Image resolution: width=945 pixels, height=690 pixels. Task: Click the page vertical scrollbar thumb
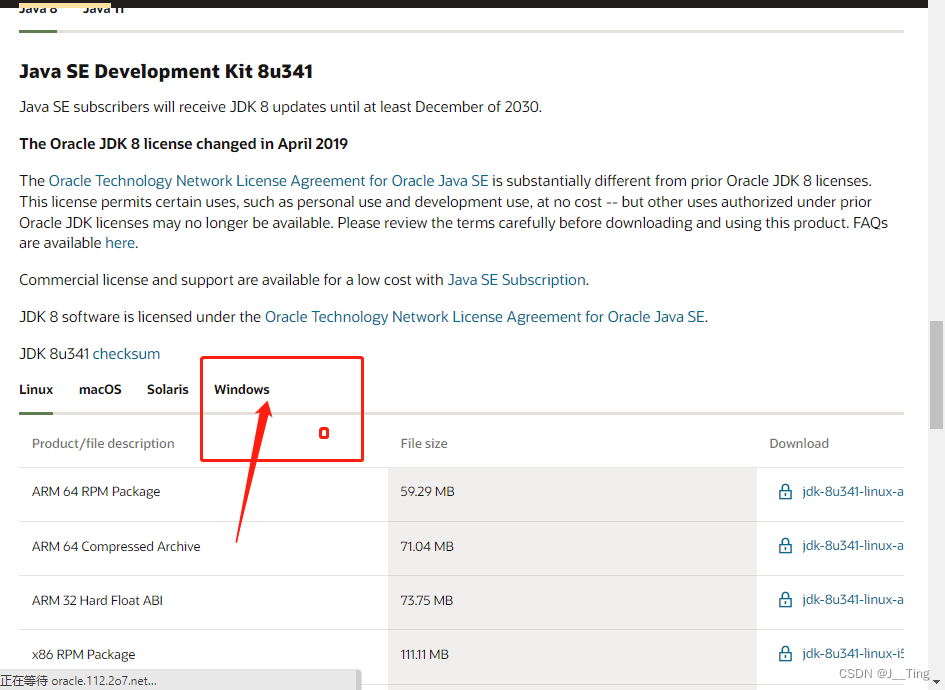click(936, 375)
